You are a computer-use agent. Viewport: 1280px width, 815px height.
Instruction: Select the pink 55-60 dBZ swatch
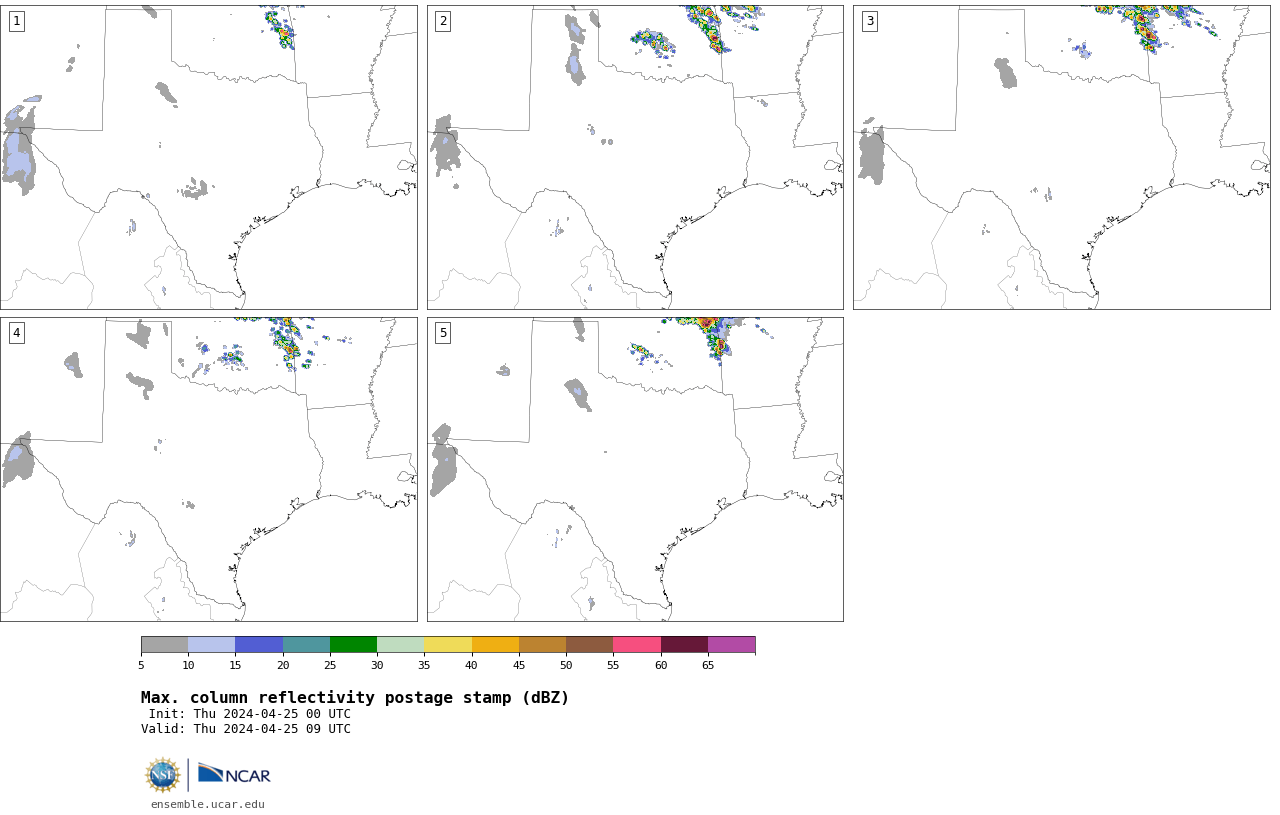pos(637,644)
